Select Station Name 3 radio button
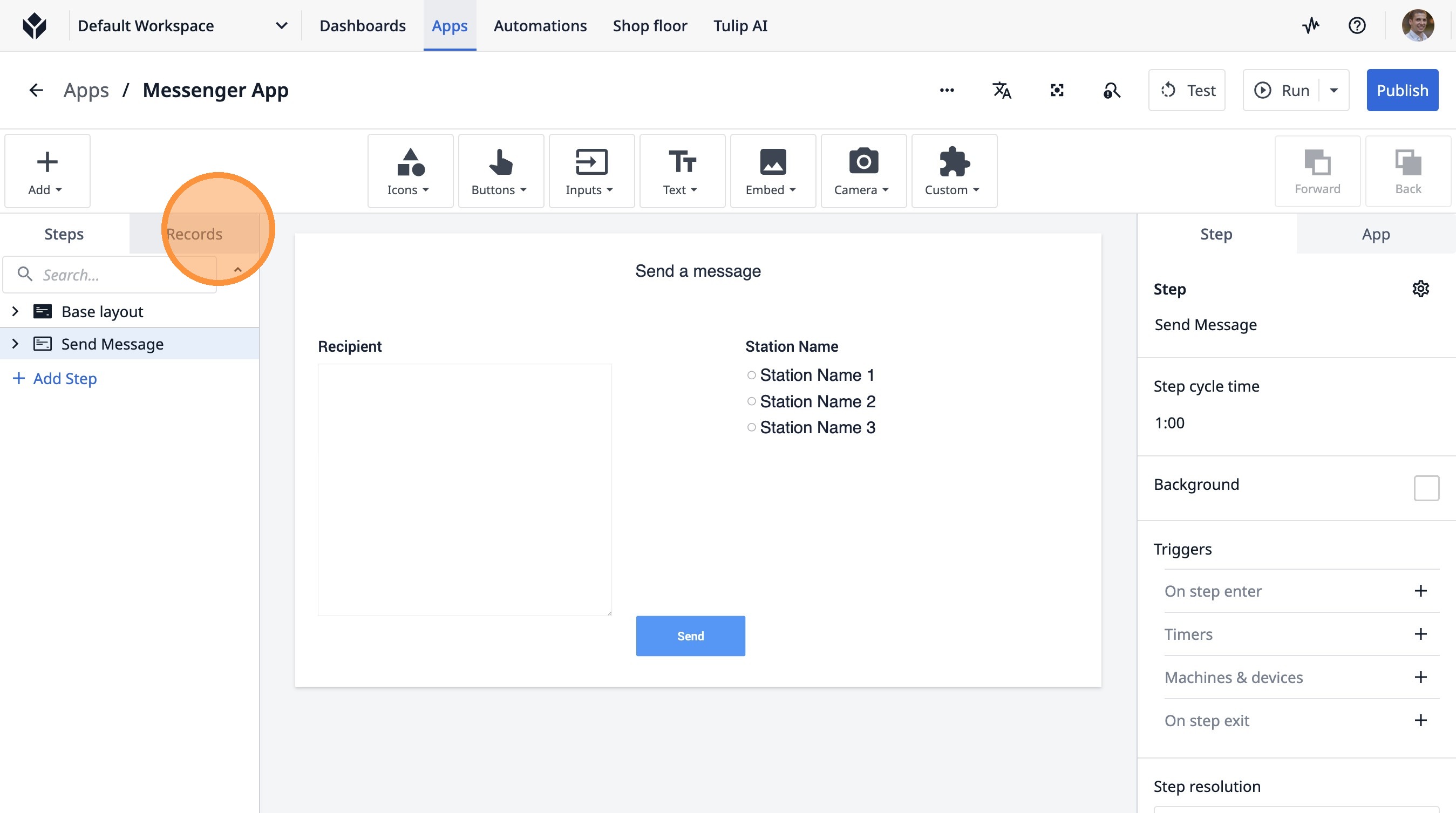The image size is (1456, 813). 751,428
